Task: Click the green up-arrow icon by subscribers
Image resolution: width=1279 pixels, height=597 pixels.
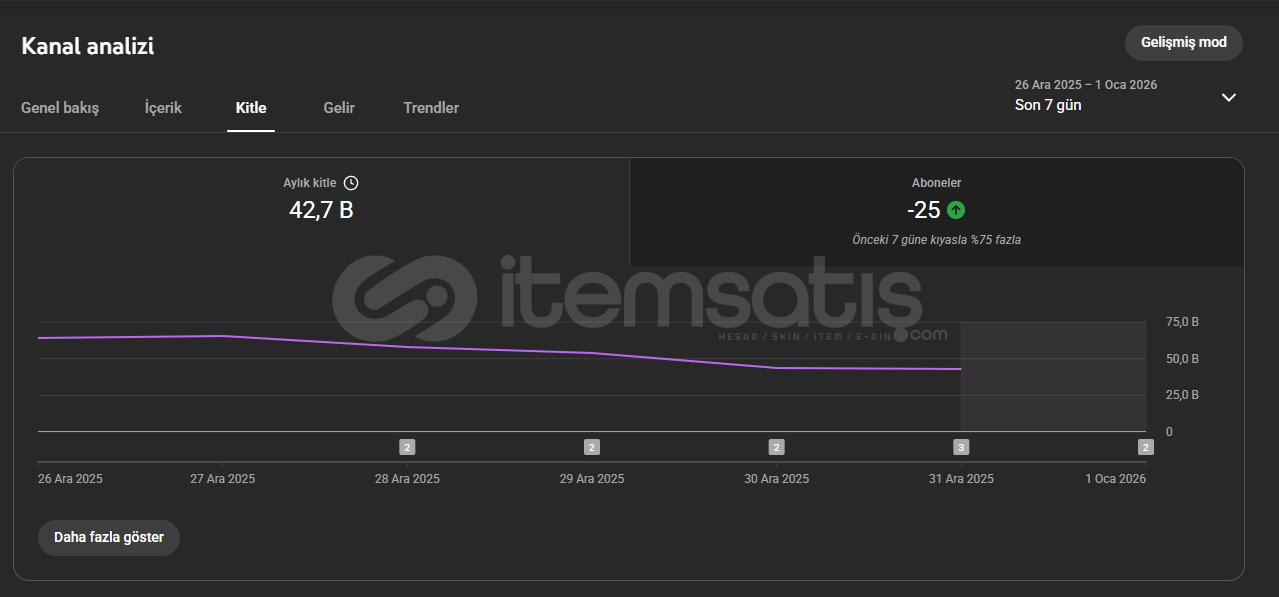Action: 956,210
